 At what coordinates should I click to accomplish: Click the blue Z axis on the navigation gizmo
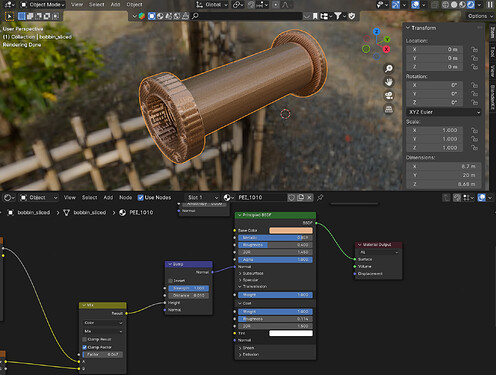coord(377,32)
